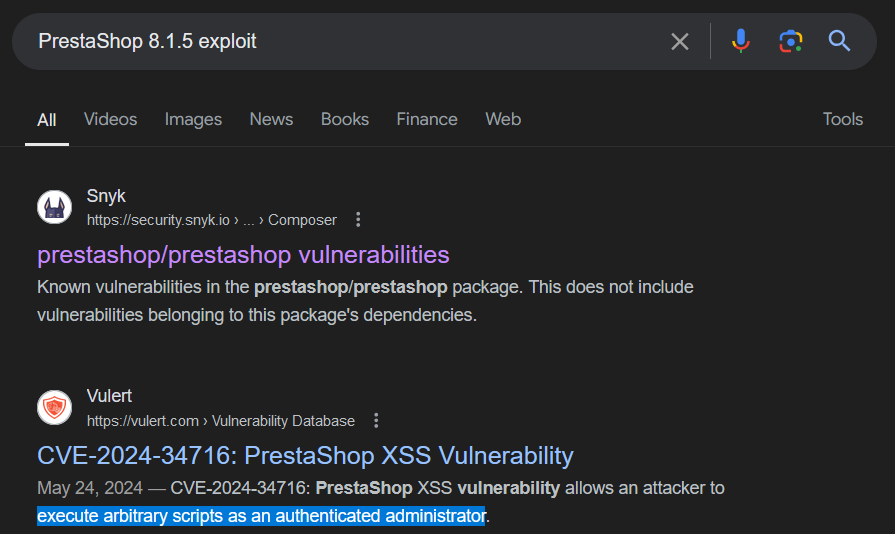Click into the search box text field
This screenshot has width=895, height=534.
coord(342,41)
